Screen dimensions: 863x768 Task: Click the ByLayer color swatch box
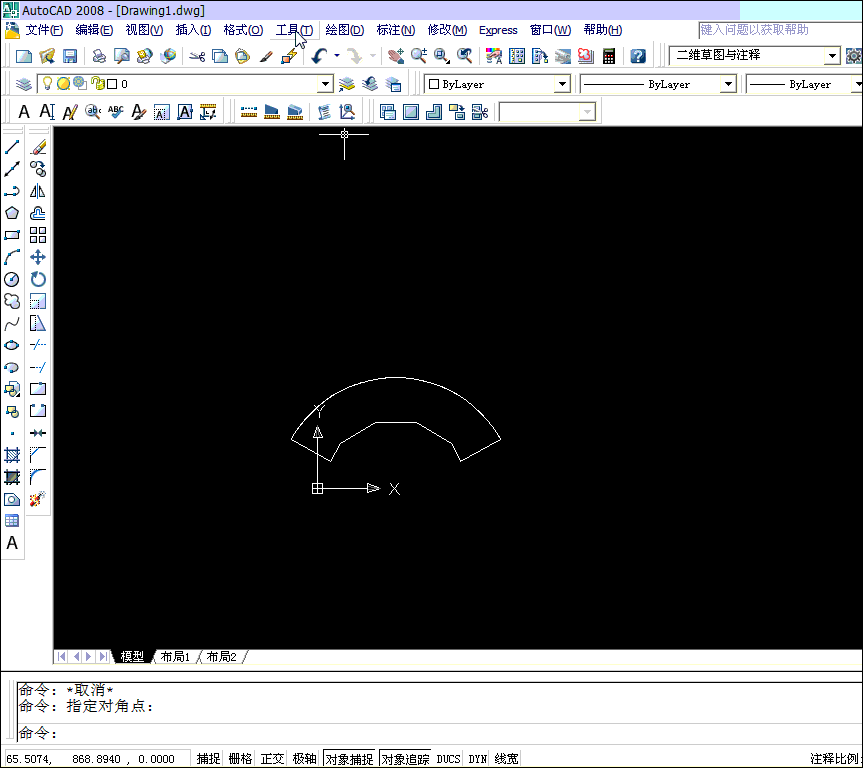pos(434,84)
